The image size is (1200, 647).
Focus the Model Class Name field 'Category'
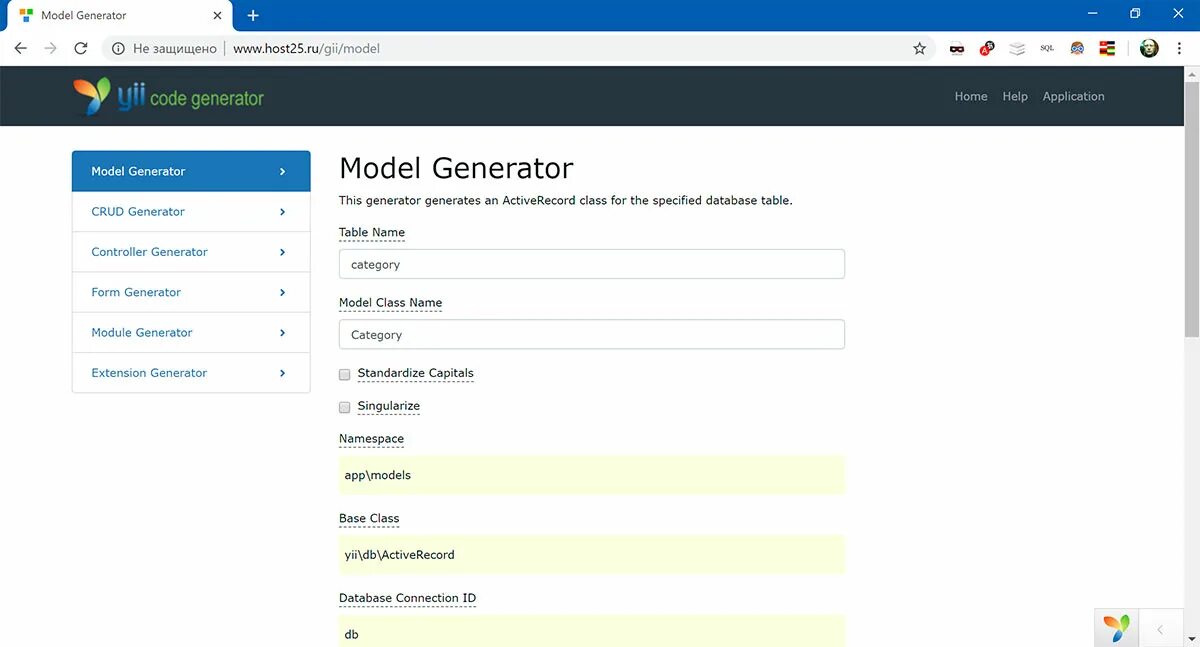(x=592, y=335)
